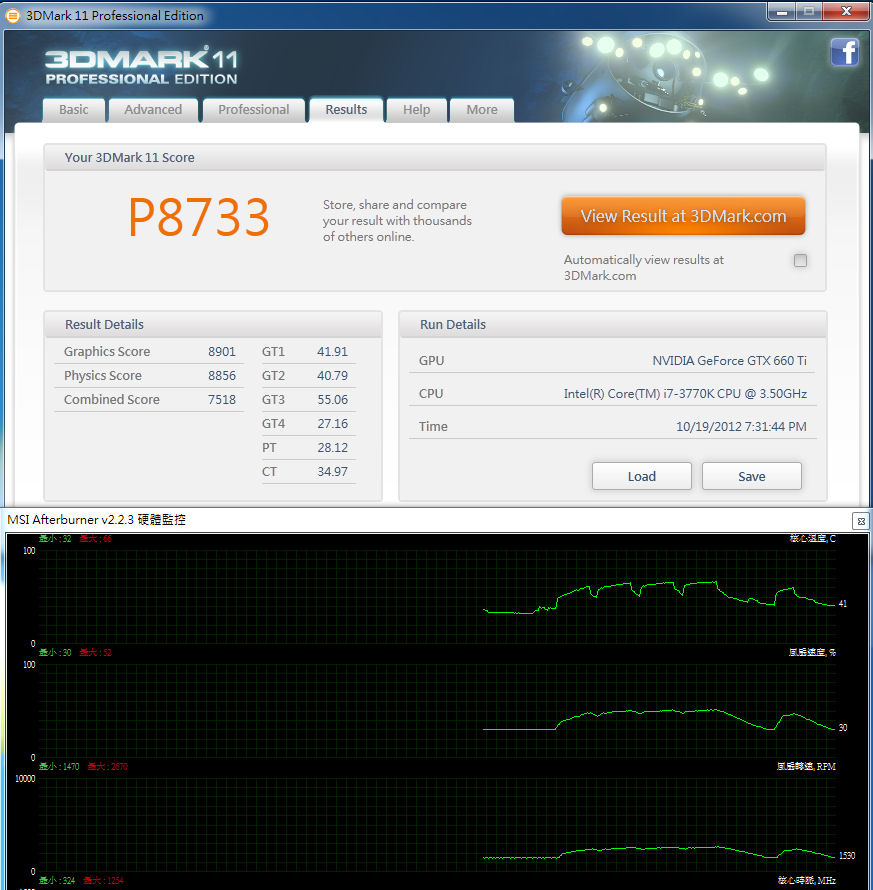Select the Results tab
The image size is (873, 890).
[346, 110]
